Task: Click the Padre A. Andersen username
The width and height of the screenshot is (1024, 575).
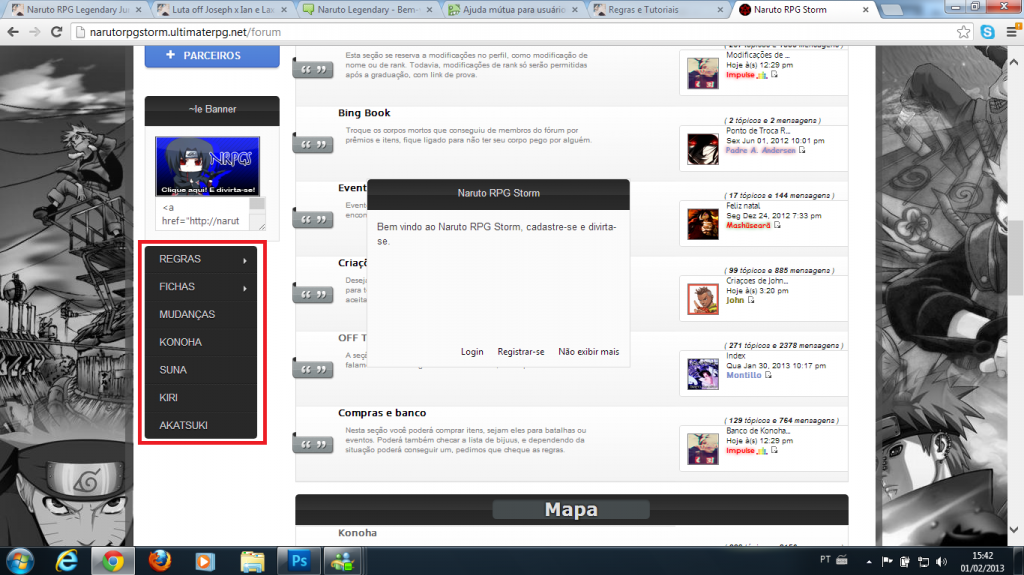Action: point(761,150)
